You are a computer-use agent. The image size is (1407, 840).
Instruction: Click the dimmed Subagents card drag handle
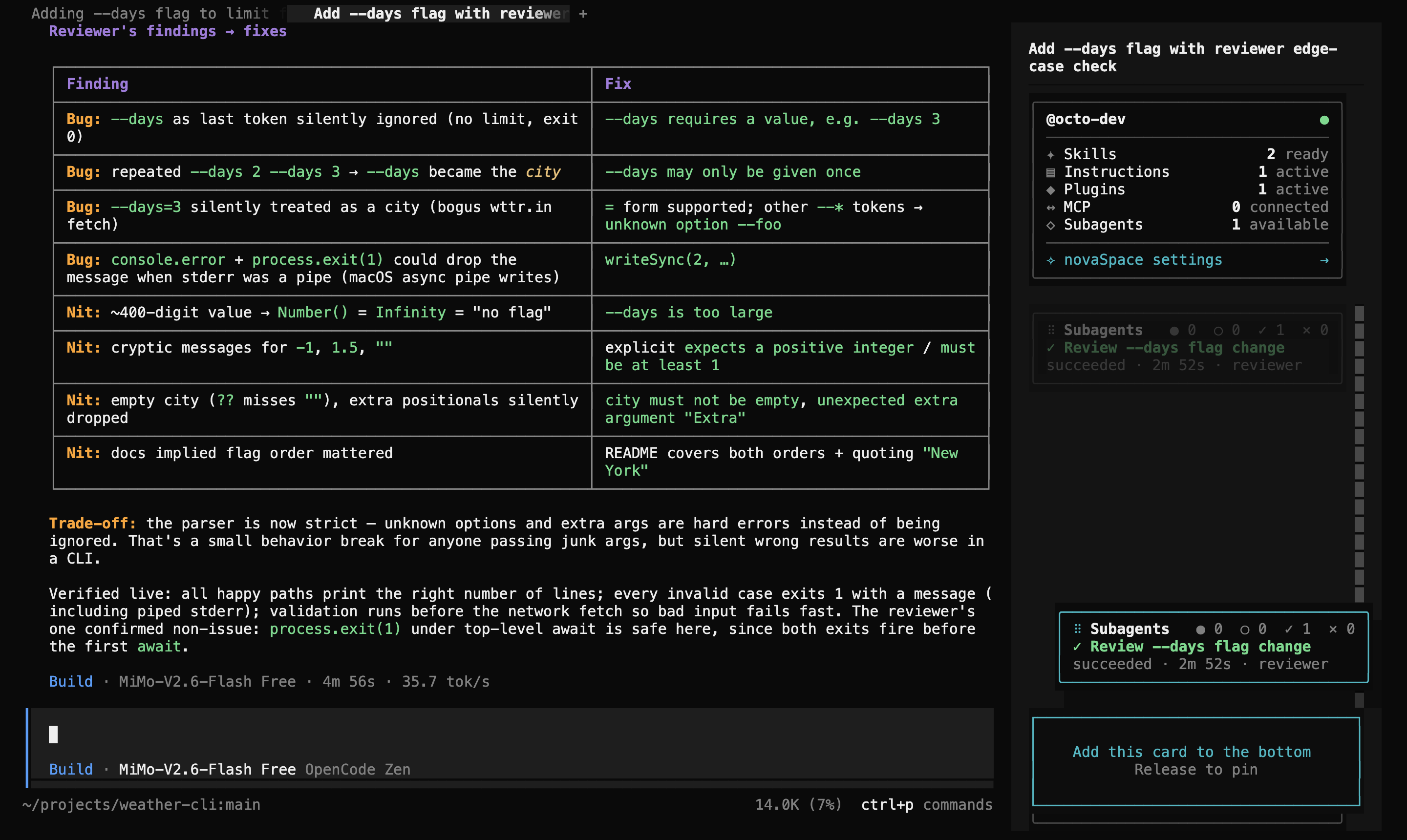tap(1051, 330)
